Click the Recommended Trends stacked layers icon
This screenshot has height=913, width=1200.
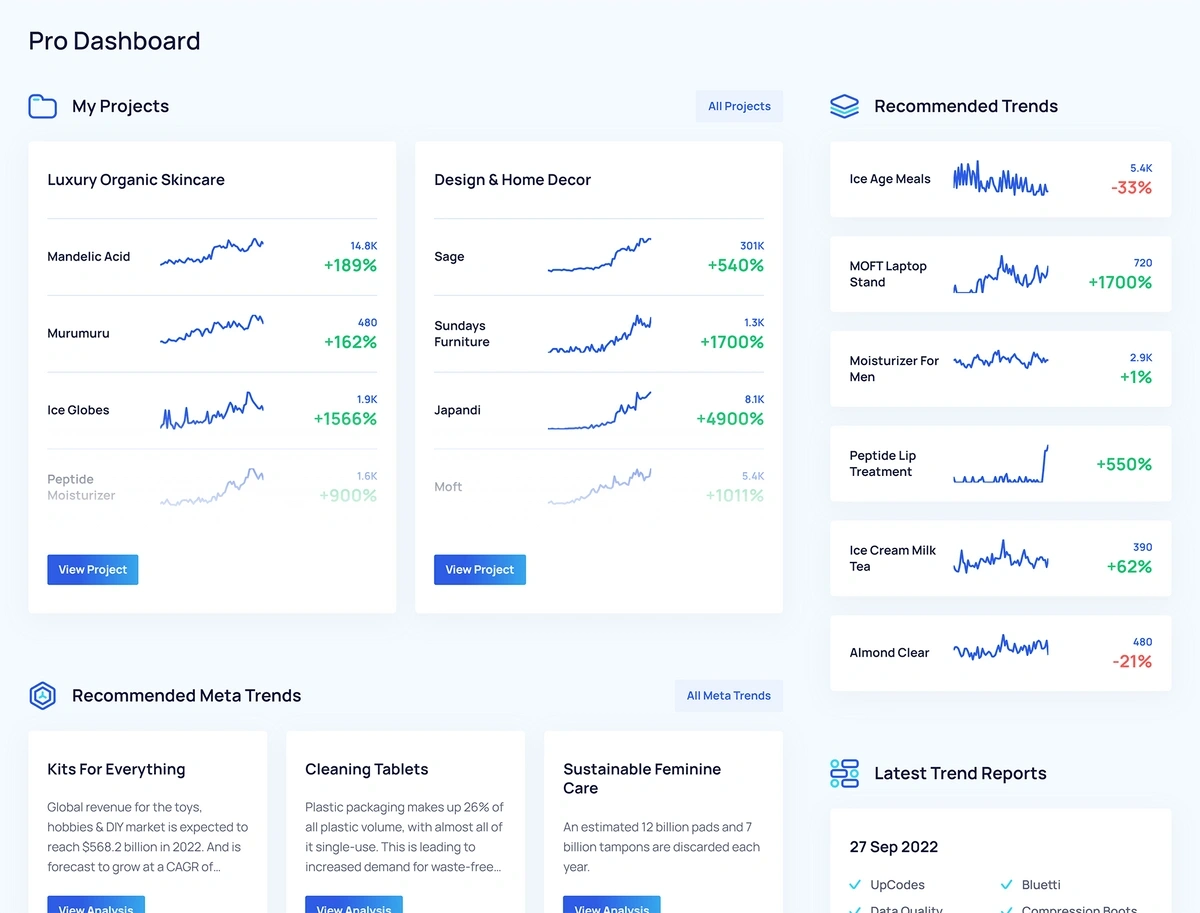click(x=845, y=106)
